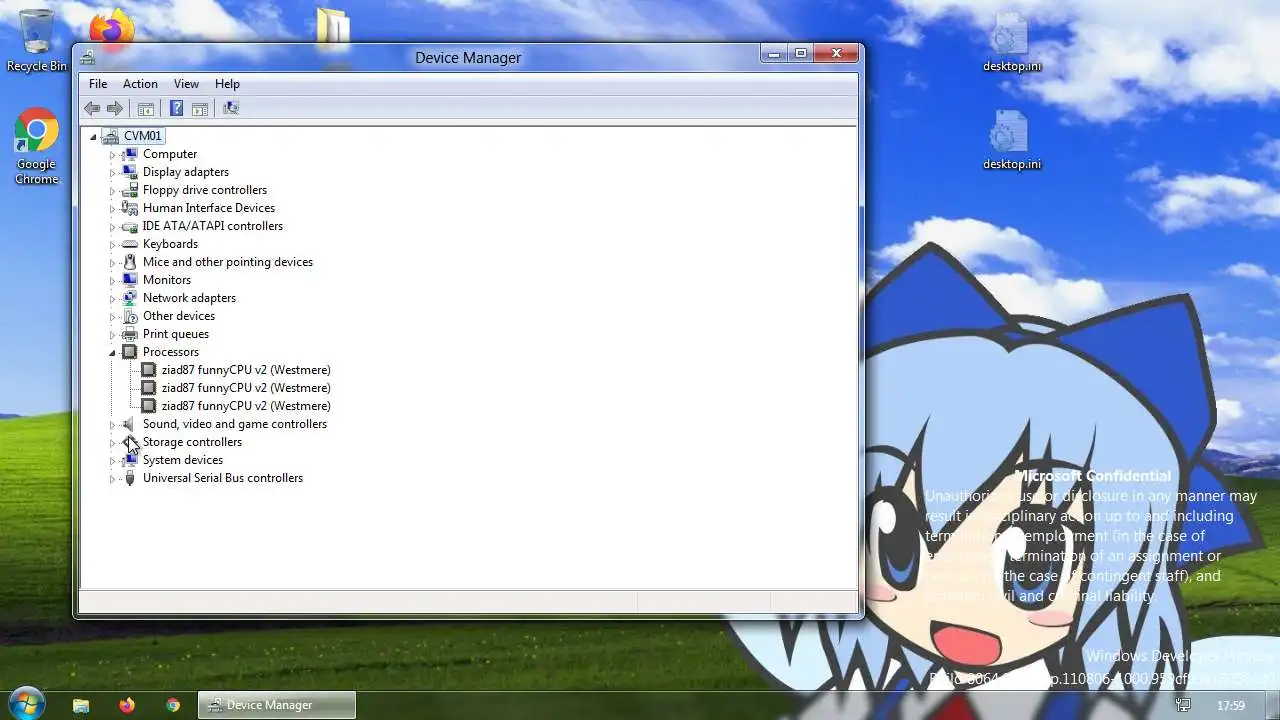
Task: Expand the Keyboards category
Action: click(x=112, y=245)
